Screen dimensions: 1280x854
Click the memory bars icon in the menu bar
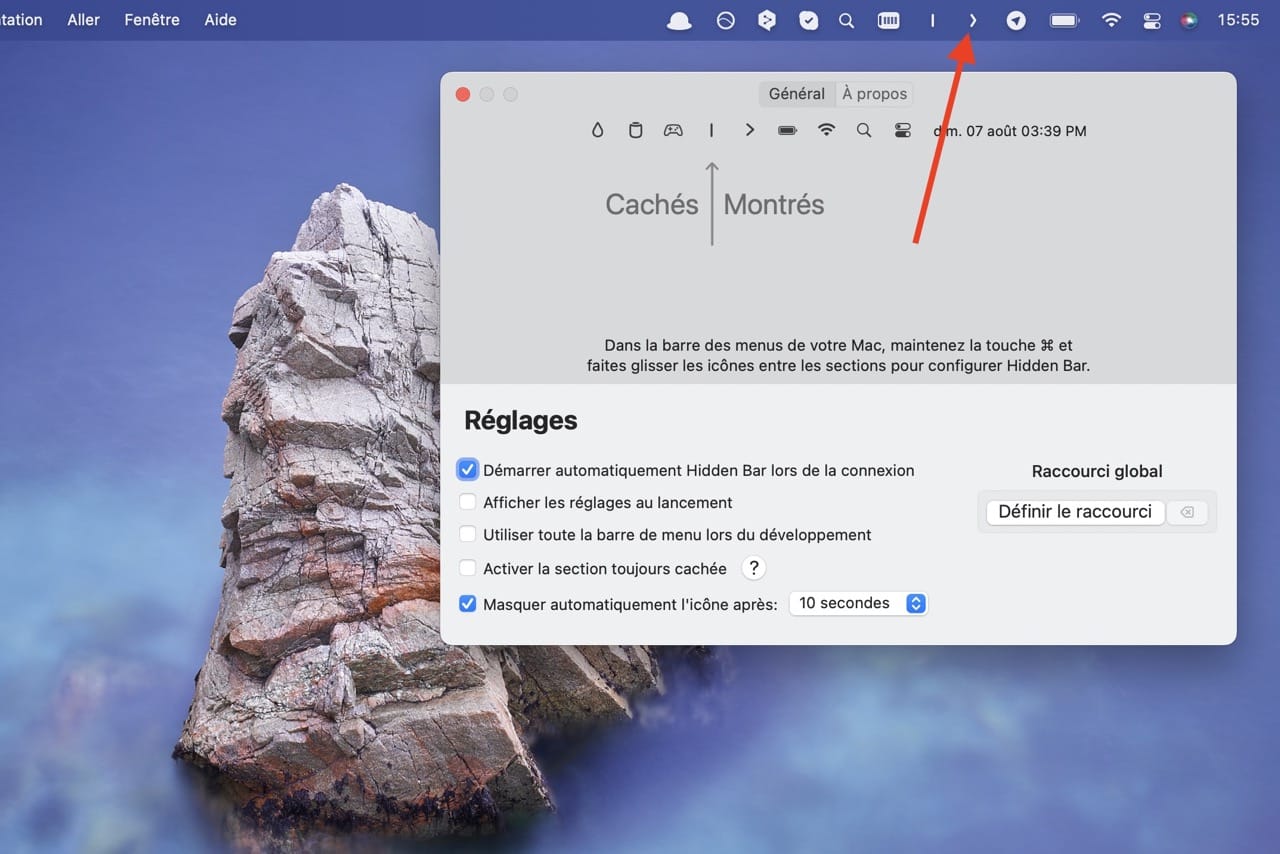pyautogui.click(x=889, y=20)
